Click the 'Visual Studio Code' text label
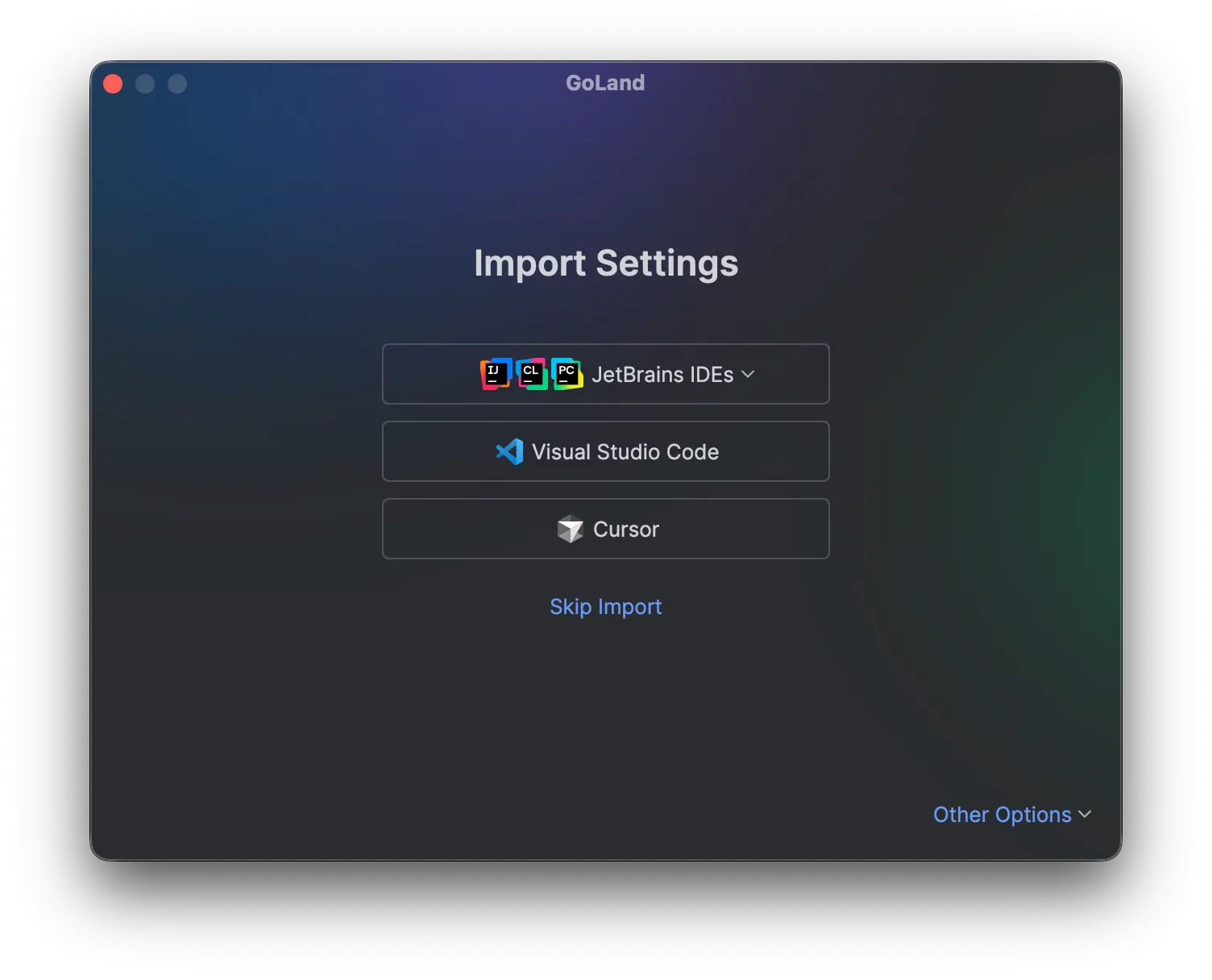 pos(625,452)
